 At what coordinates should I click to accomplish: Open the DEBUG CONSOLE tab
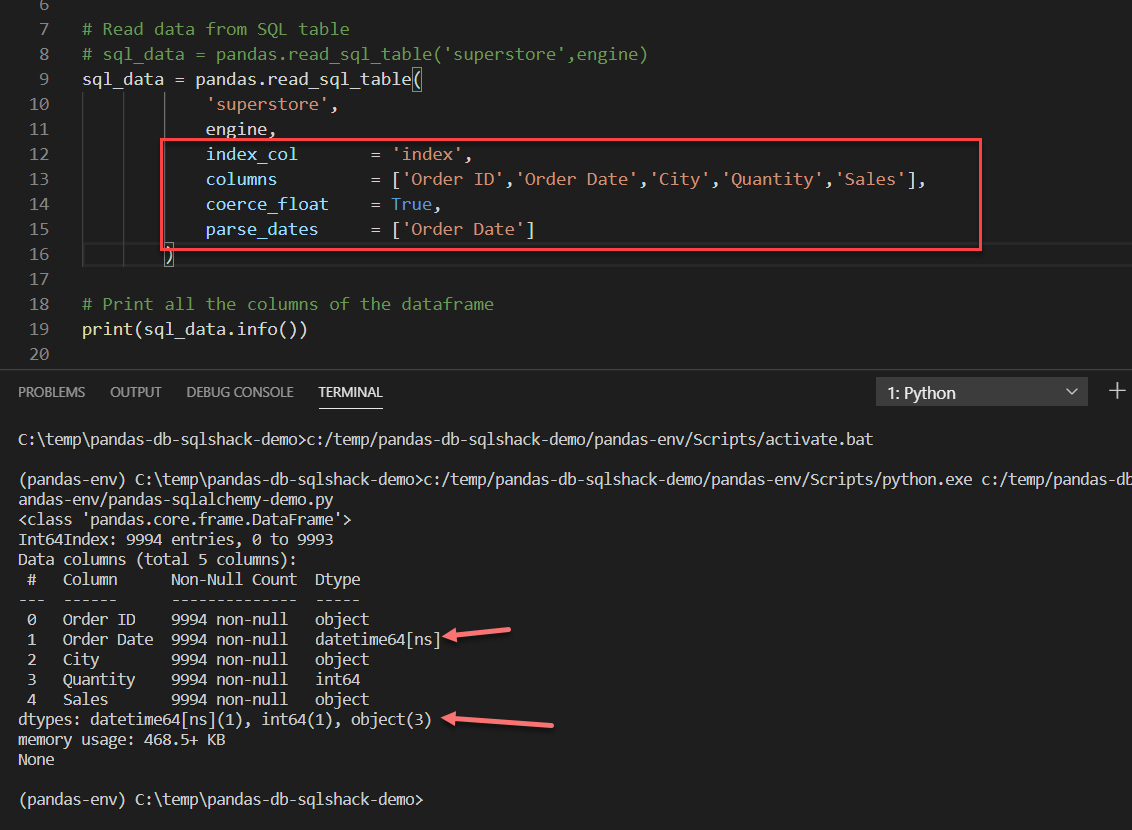(239, 392)
